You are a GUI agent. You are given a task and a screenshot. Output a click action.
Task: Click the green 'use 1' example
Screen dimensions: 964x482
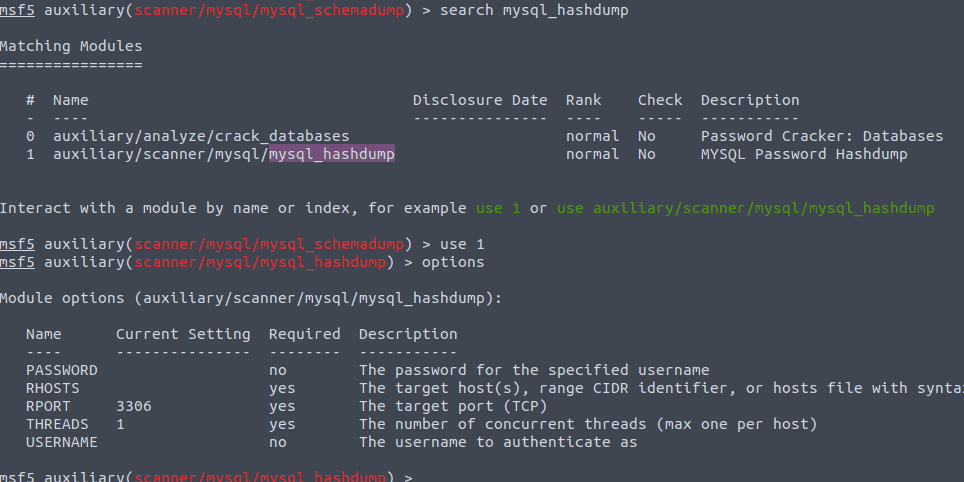[x=498, y=208]
